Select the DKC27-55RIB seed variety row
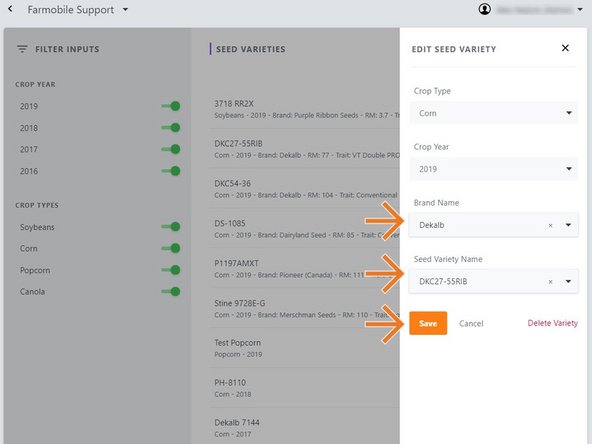The image size is (592, 444). (304, 149)
